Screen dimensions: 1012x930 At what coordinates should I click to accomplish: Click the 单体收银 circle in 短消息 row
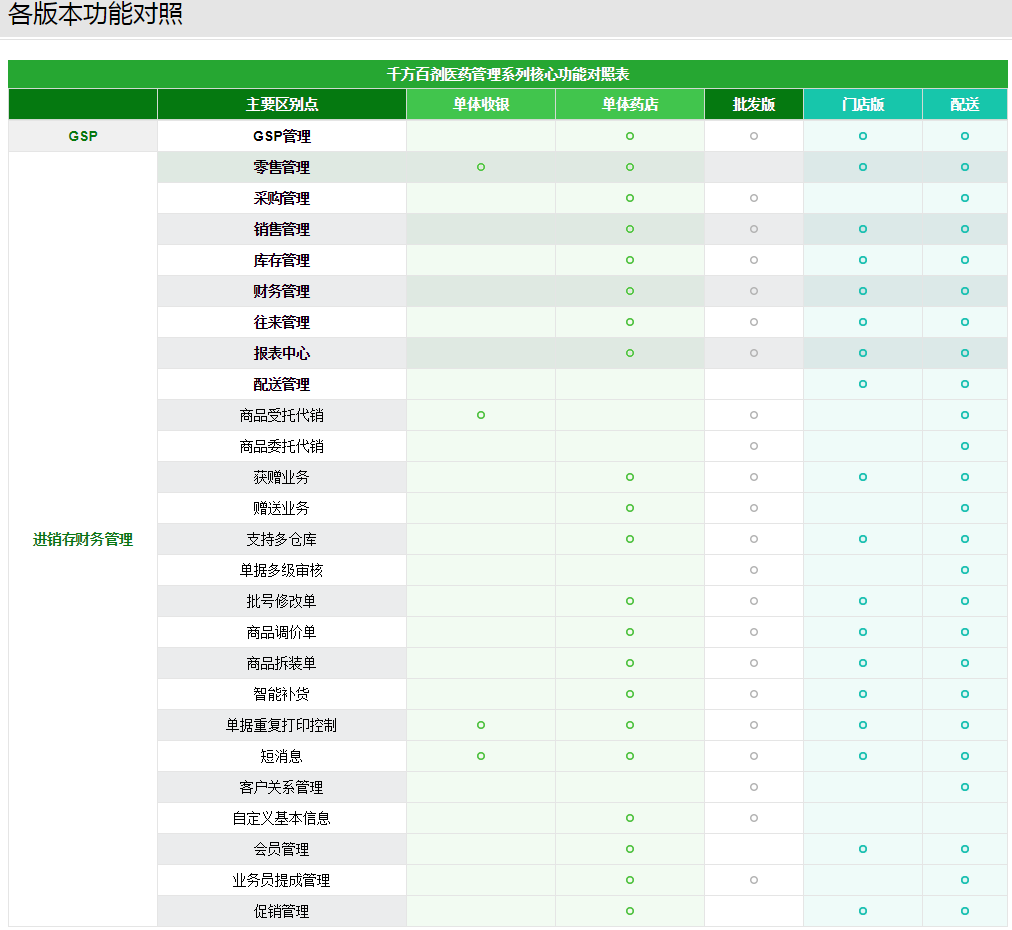coord(481,756)
